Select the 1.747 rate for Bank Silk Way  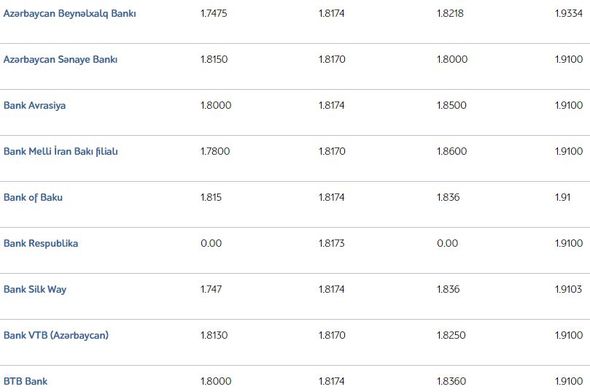pos(211,289)
